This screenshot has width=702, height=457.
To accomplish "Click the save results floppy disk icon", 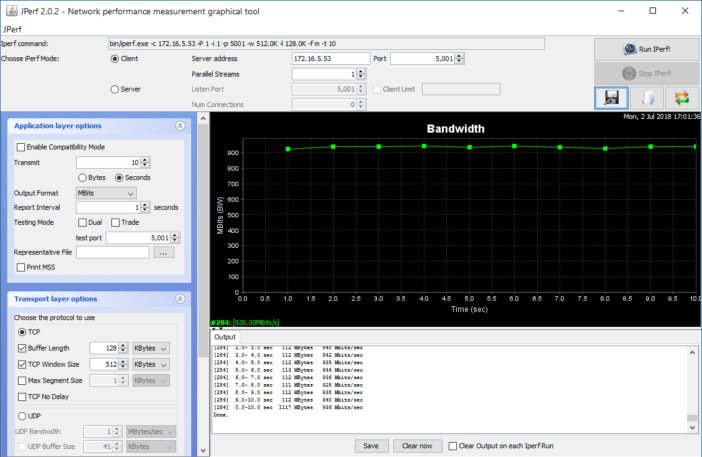I will [611, 98].
